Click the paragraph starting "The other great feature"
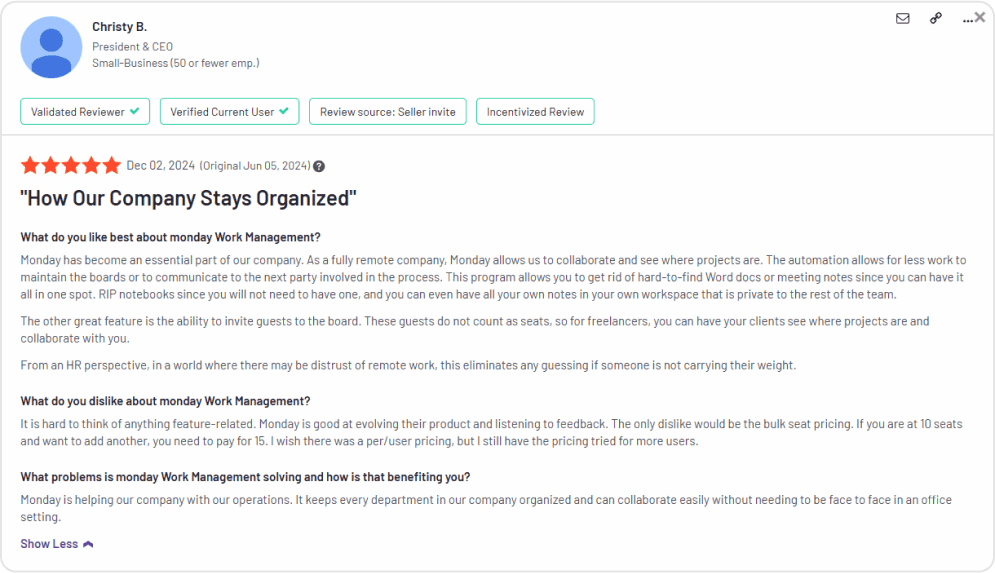The width and height of the screenshot is (995, 573). pos(475,330)
